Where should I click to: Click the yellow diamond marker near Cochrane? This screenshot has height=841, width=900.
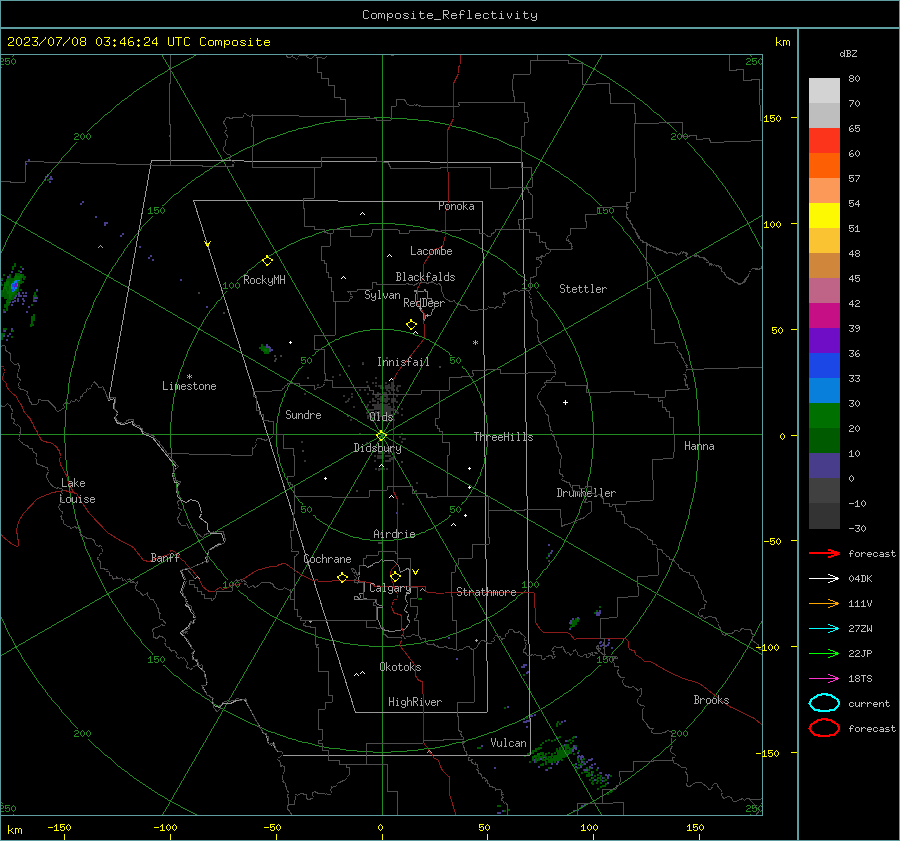pos(342,577)
